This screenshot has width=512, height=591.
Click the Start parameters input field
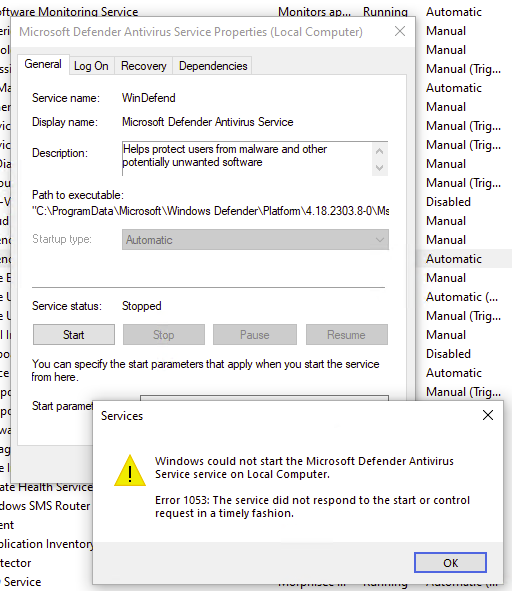(264, 398)
